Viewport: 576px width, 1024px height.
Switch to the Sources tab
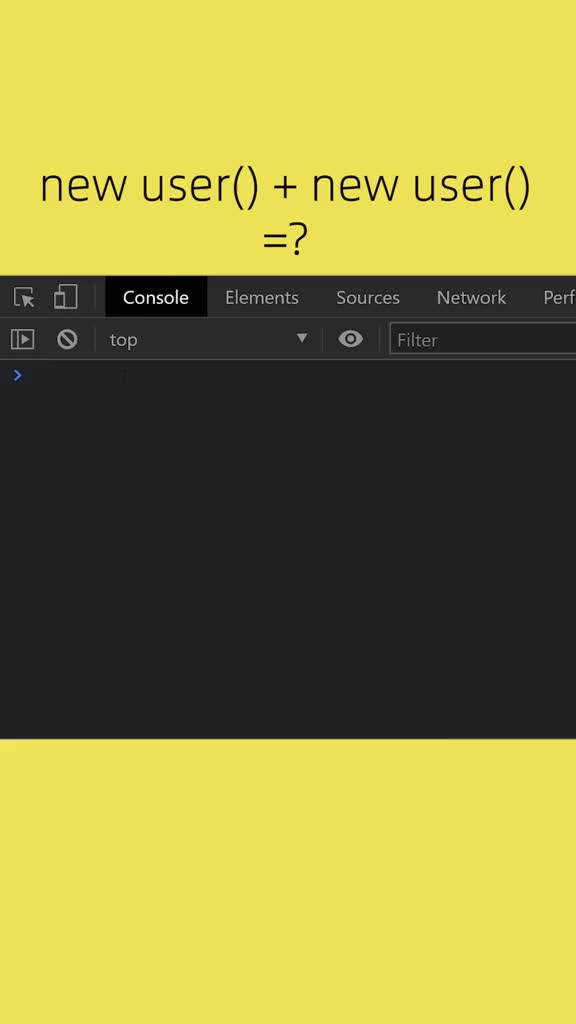coord(368,297)
